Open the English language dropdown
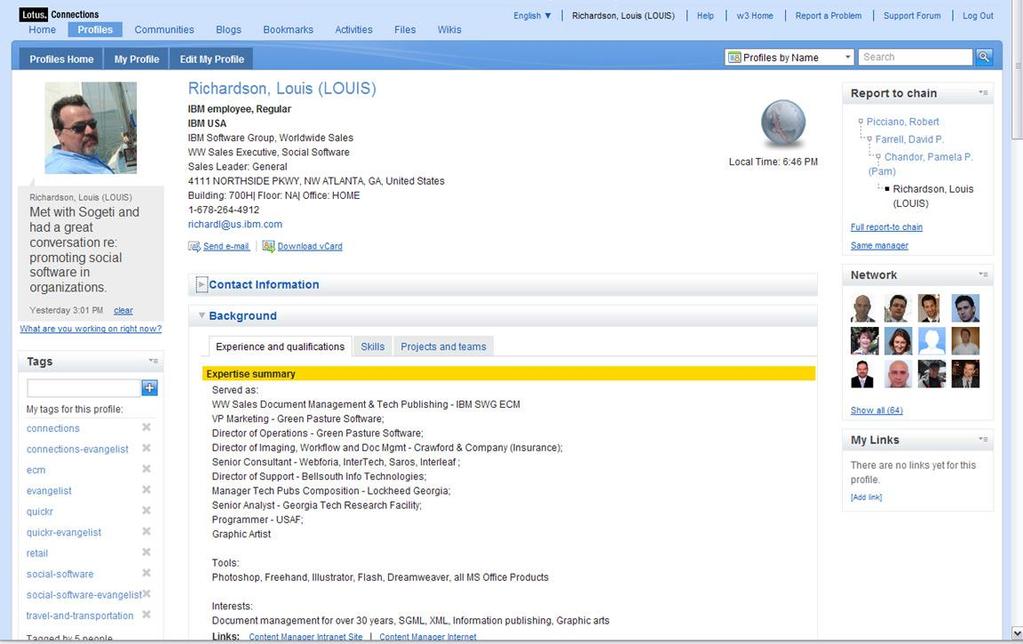 (532, 16)
